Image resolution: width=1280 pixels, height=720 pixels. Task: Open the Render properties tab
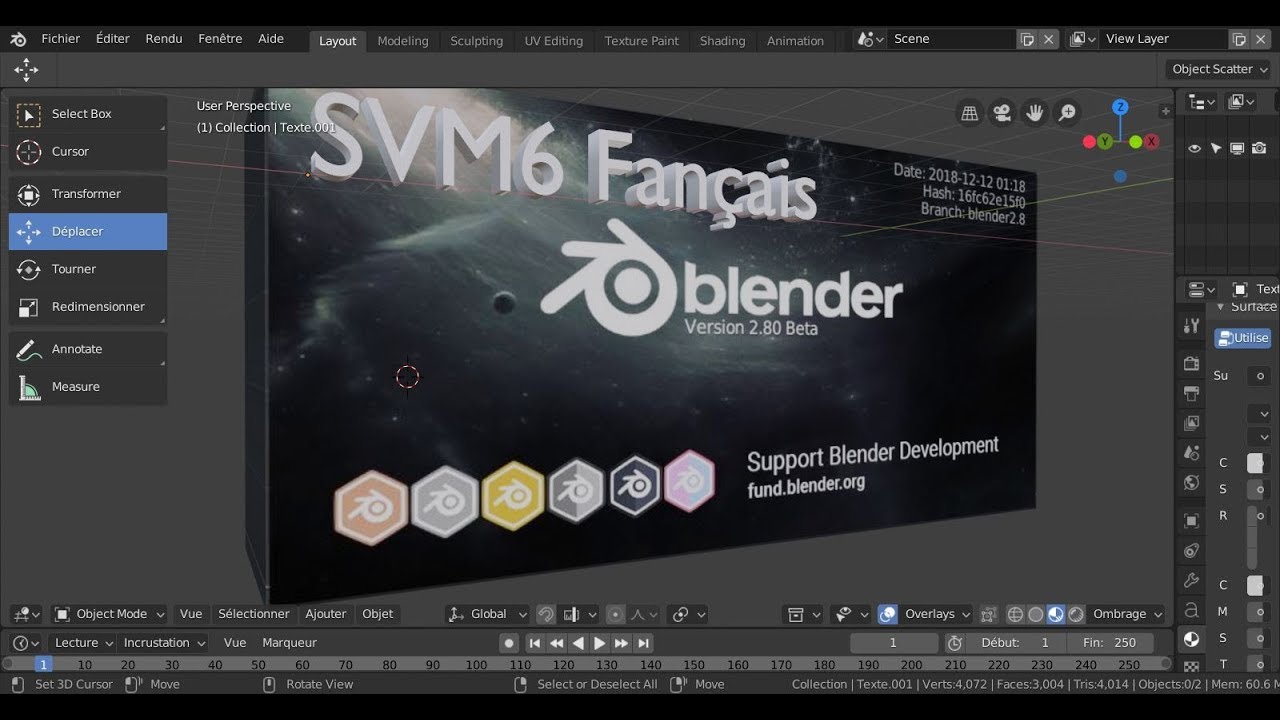[1191, 363]
